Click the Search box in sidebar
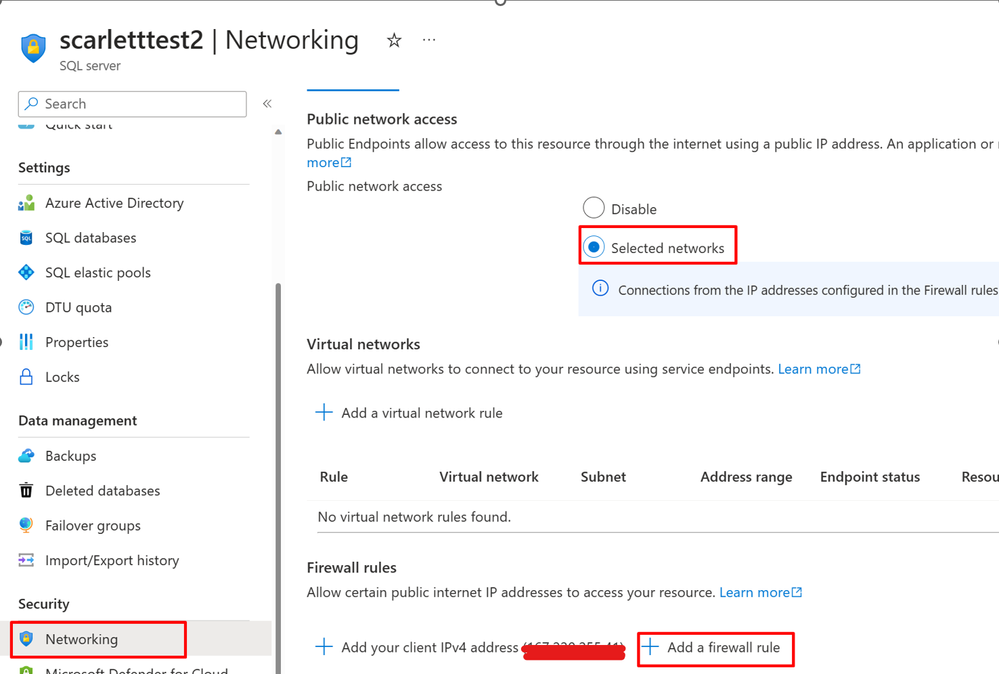 click(x=133, y=104)
